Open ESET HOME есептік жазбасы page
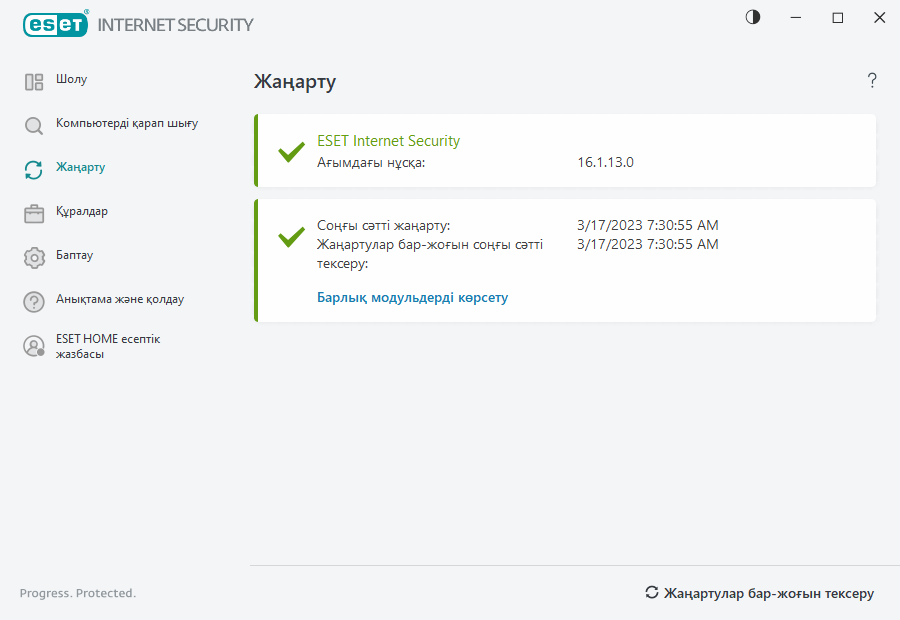The height and width of the screenshot is (620, 900). coord(108,346)
